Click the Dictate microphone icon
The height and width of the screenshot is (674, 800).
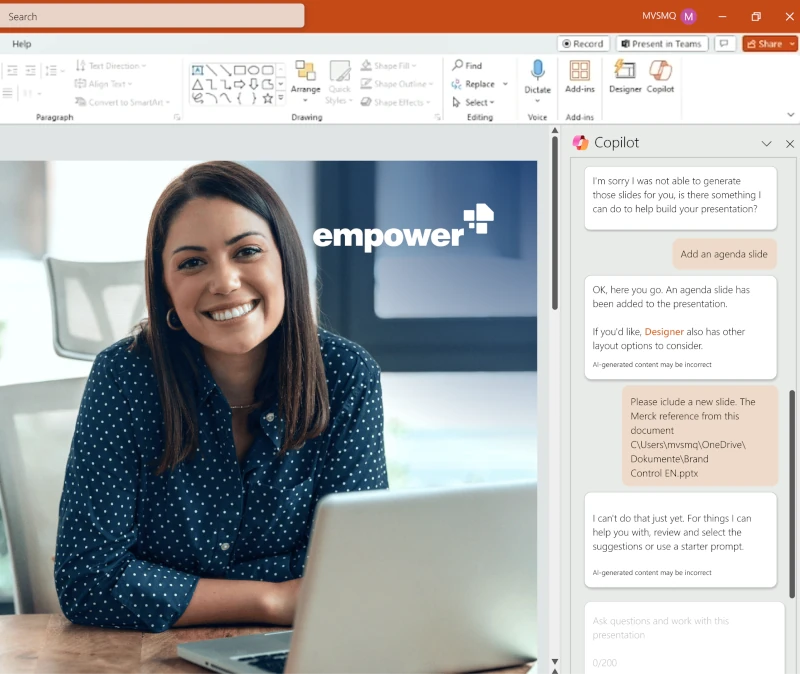[537, 70]
